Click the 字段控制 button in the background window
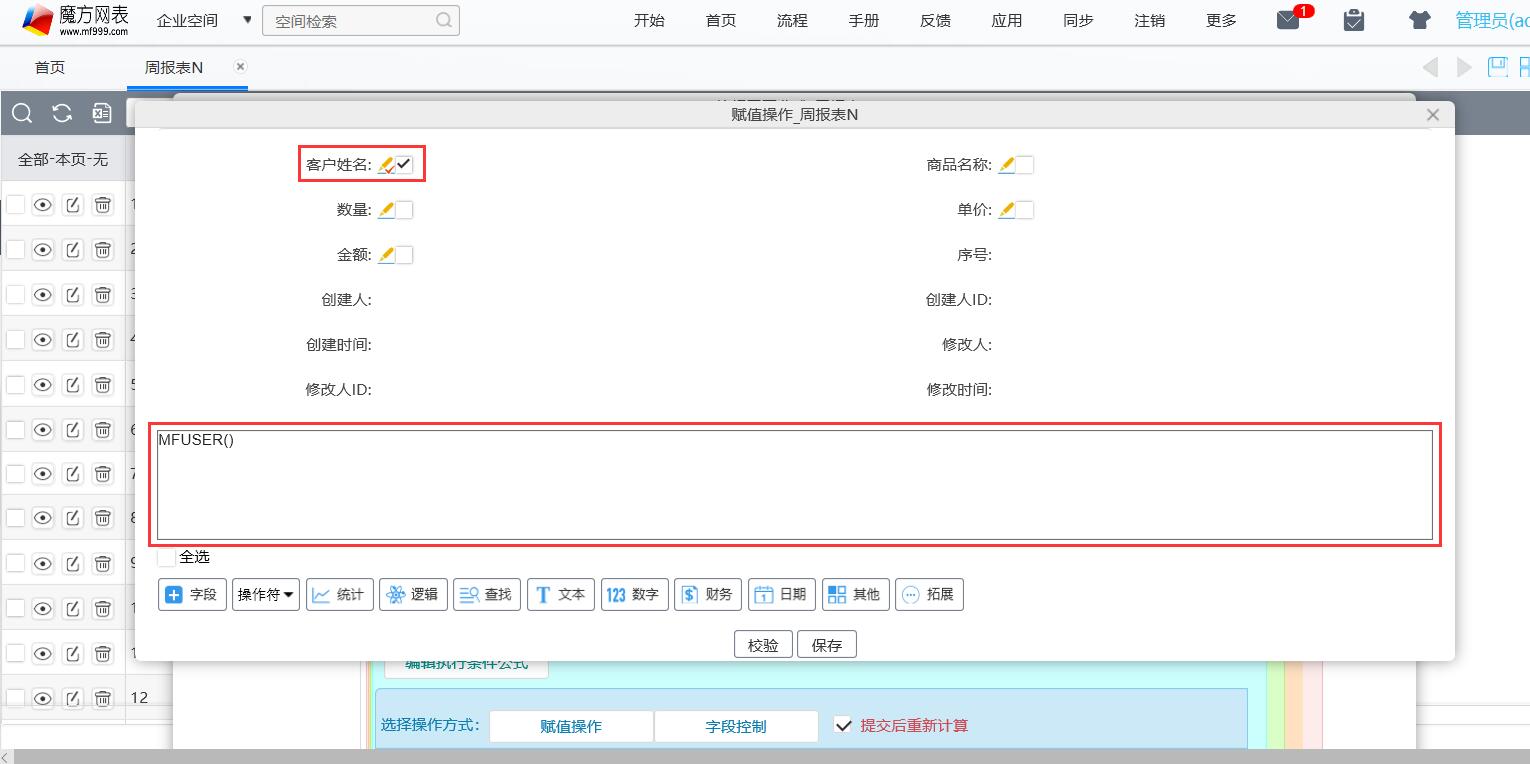Image resolution: width=1530 pixels, height=764 pixels. click(736, 726)
